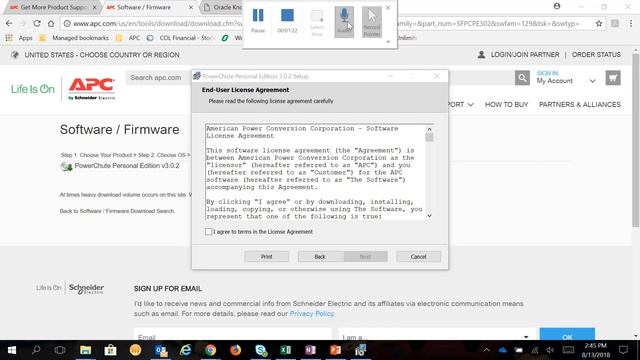Viewport: 640px width, 360px height.
Task: Open the Microsoft Store from the taskbar
Action: pos(110,350)
